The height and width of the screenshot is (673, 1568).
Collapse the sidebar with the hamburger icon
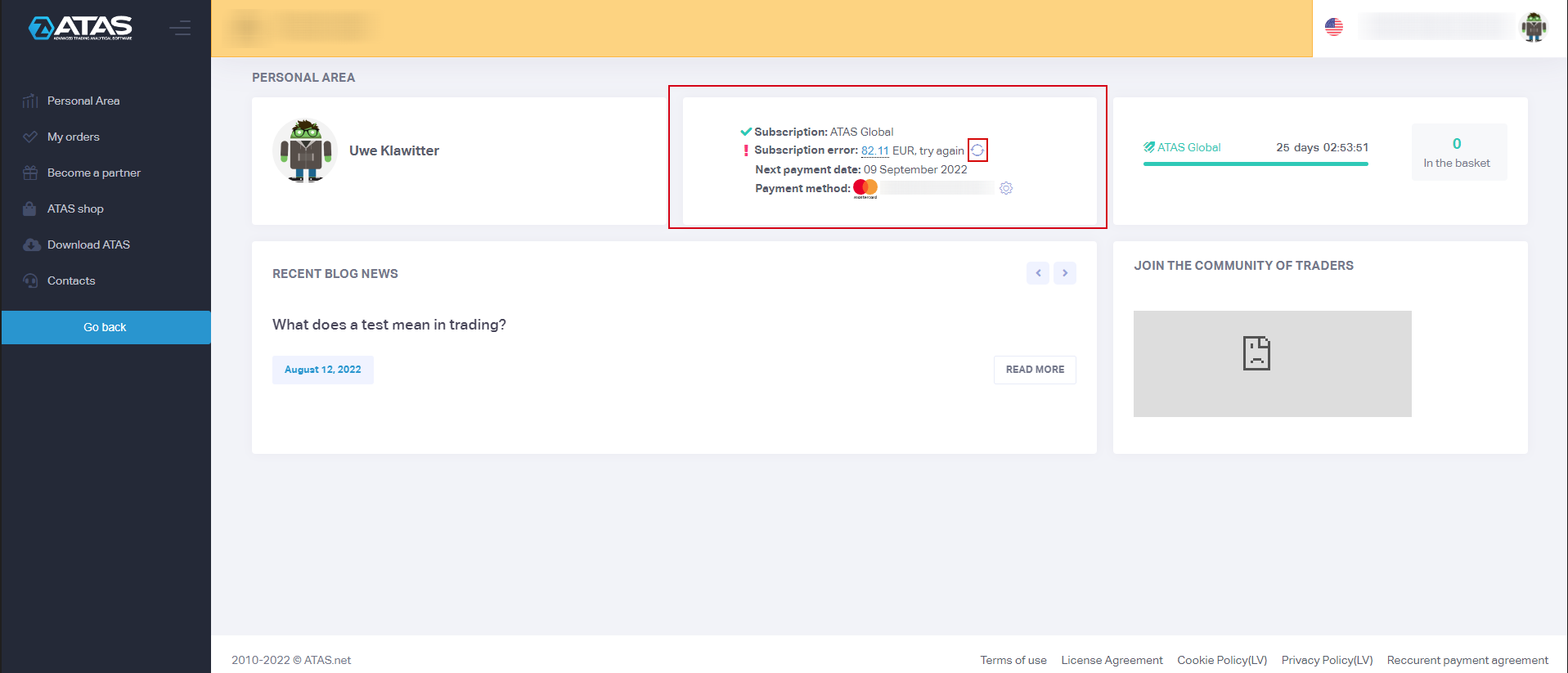click(180, 29)
